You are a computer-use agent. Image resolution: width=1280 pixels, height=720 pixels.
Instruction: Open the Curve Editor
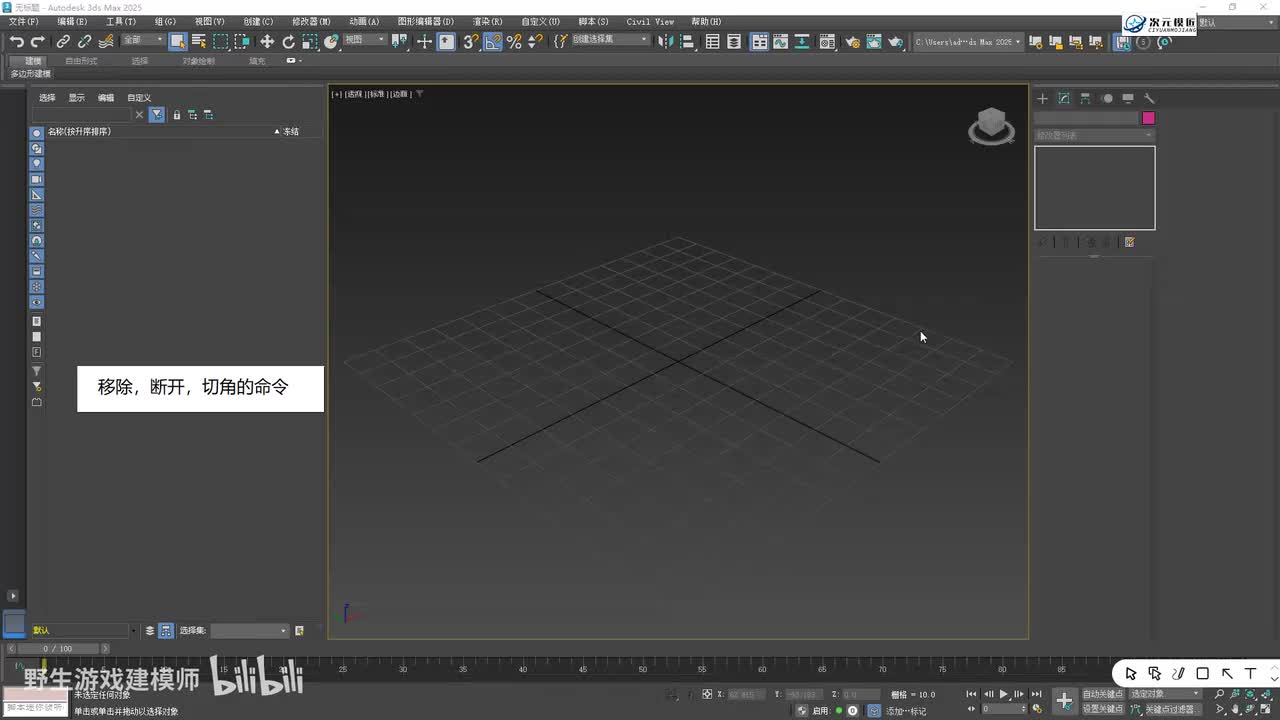(781, 41)
